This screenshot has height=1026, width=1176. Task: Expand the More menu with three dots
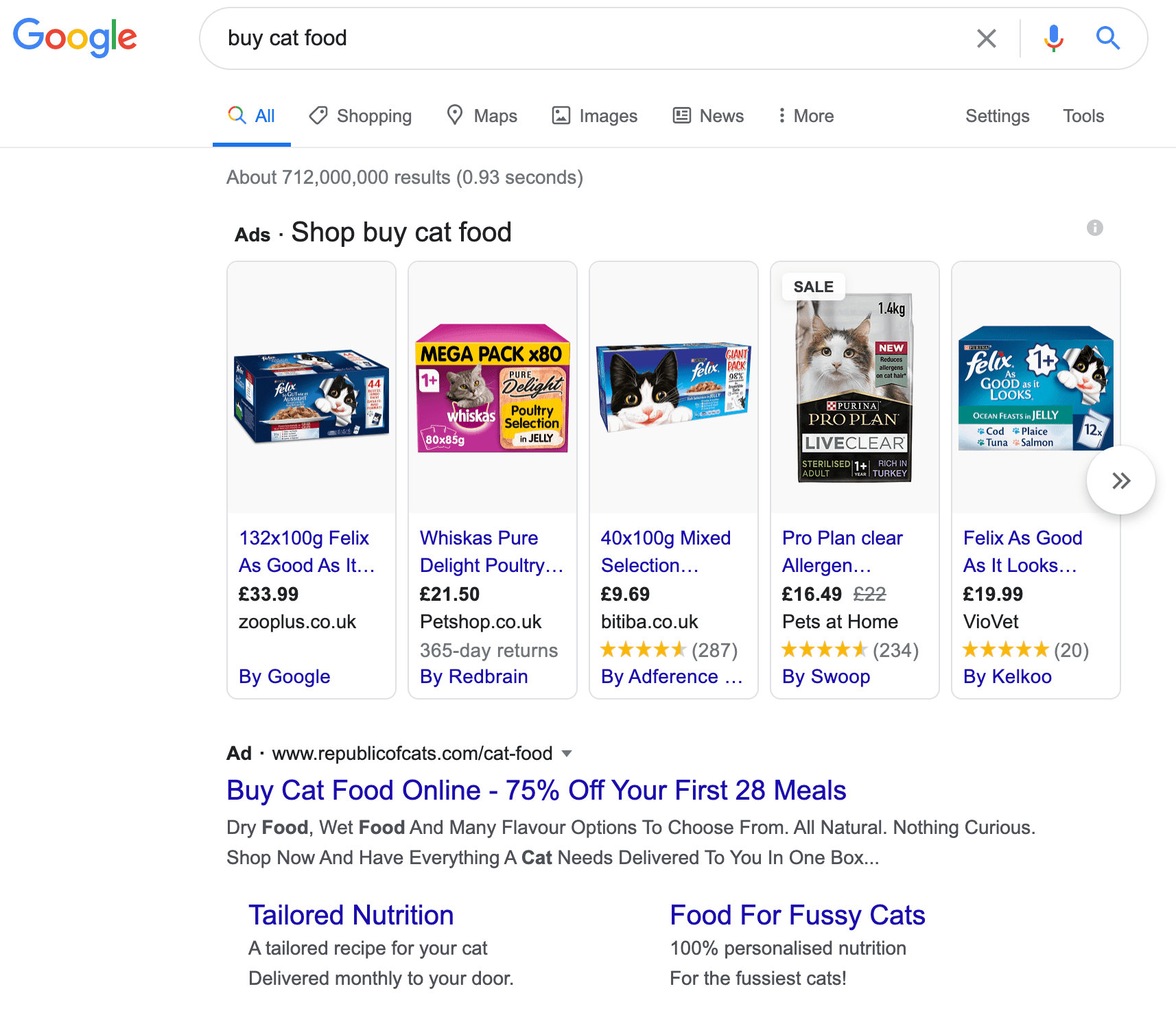[x=805, y=116]
